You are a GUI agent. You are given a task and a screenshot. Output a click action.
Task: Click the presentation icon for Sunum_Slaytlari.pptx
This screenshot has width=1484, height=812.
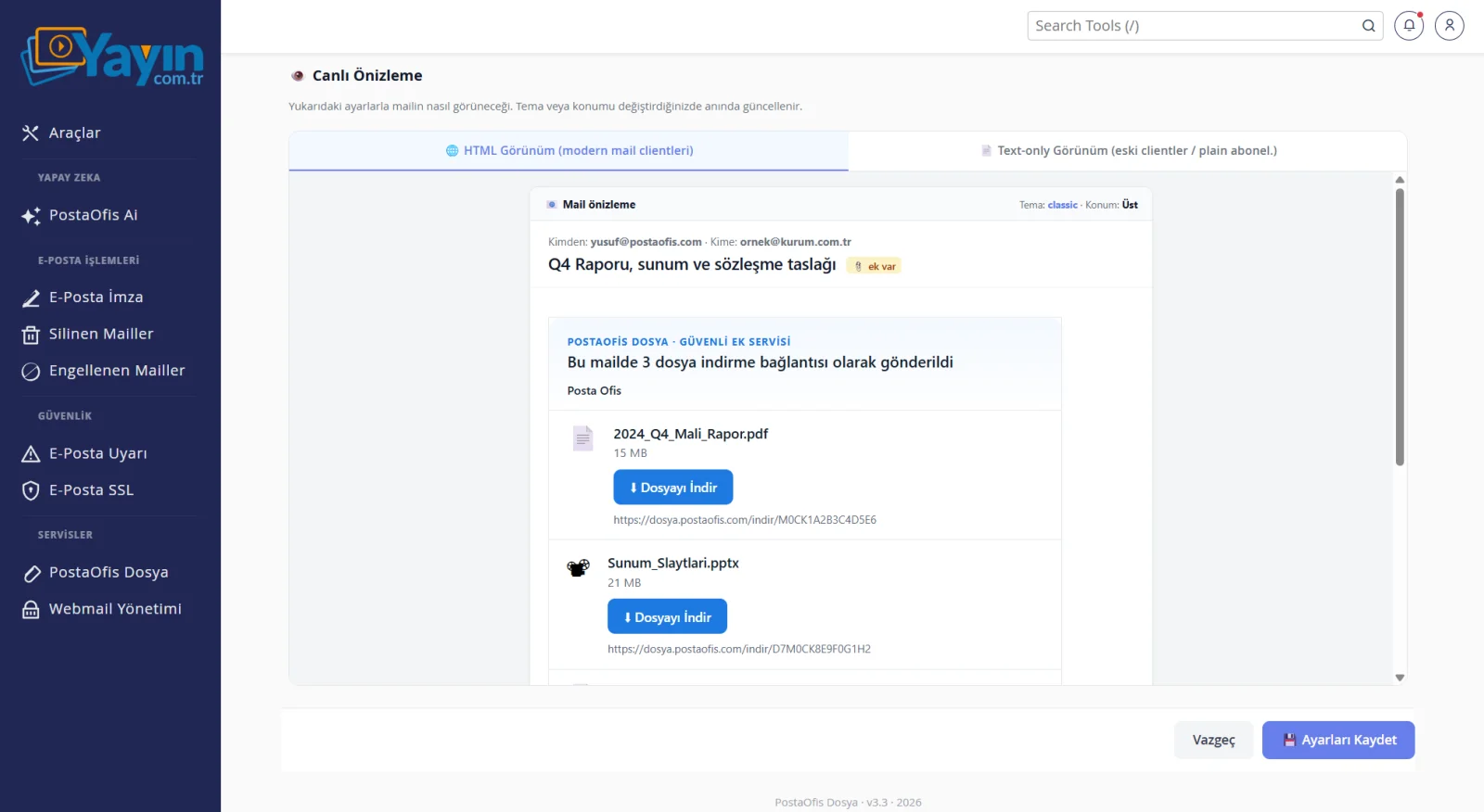tap(578, 567)
